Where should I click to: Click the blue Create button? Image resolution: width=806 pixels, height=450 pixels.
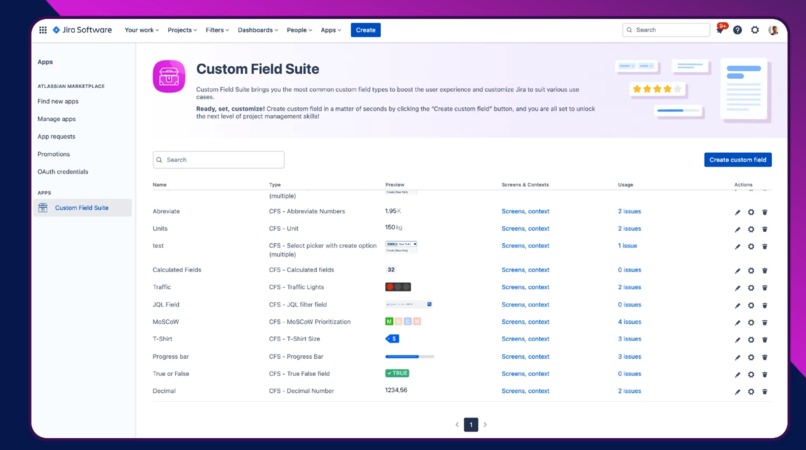tap(365, 30)
